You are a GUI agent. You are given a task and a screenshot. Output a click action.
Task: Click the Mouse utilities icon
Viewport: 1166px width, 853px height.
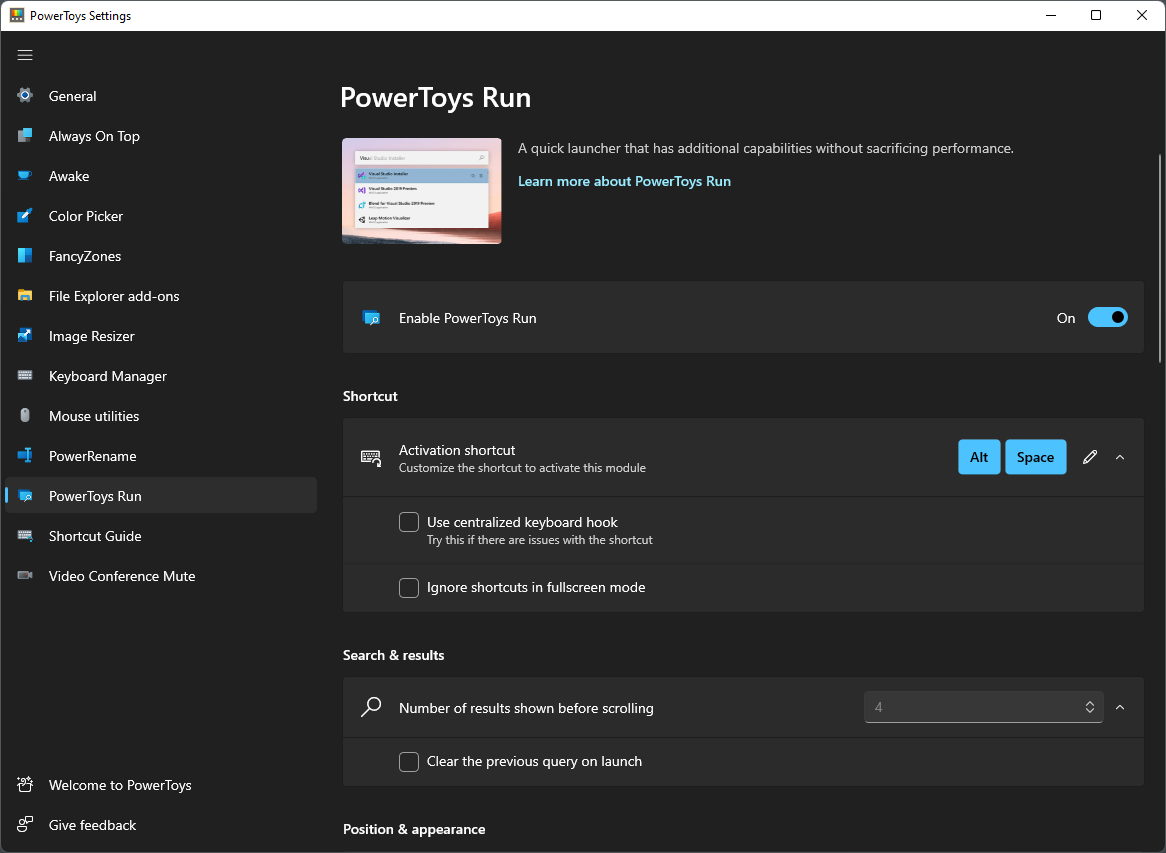point(25,416)
